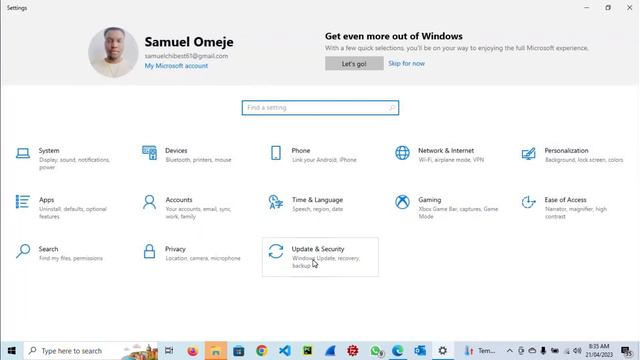Image resolution: width=640 pixels, height=360 pixels.
Task: Open Outlook on the taskbar
Action: 420,351
